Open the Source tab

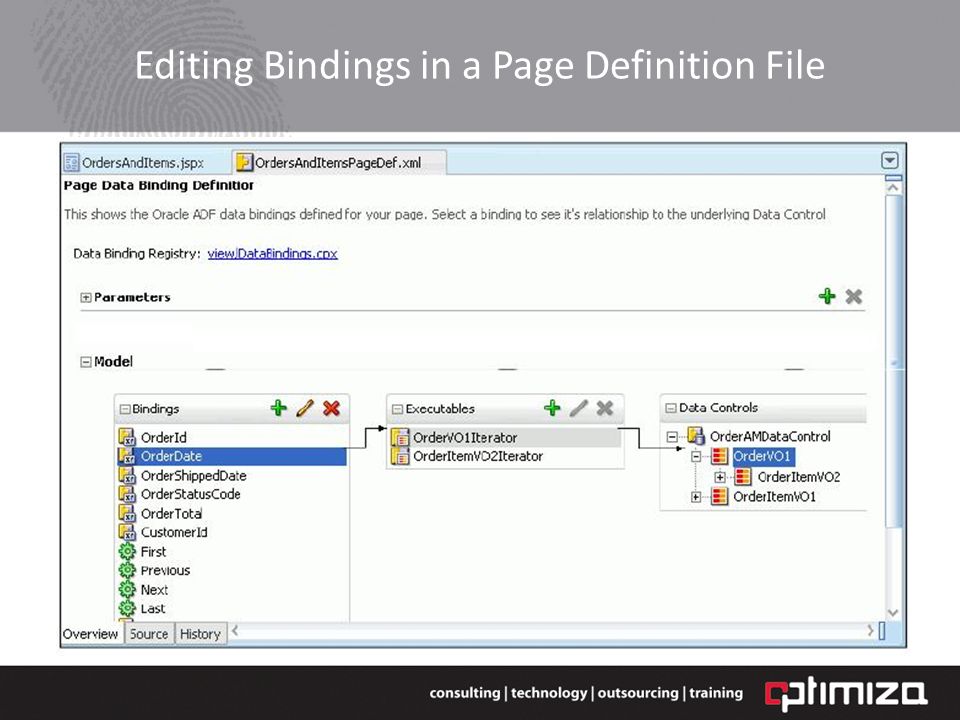(149, 634)
